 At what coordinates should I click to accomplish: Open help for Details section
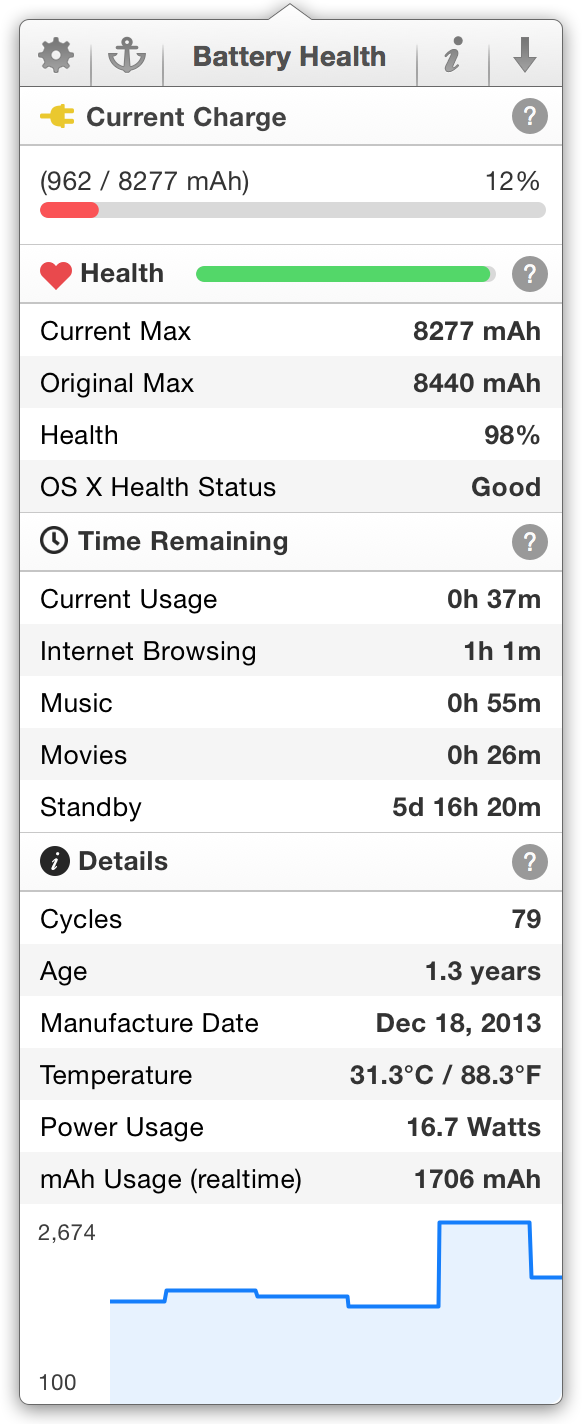click(x=530, y=861)
